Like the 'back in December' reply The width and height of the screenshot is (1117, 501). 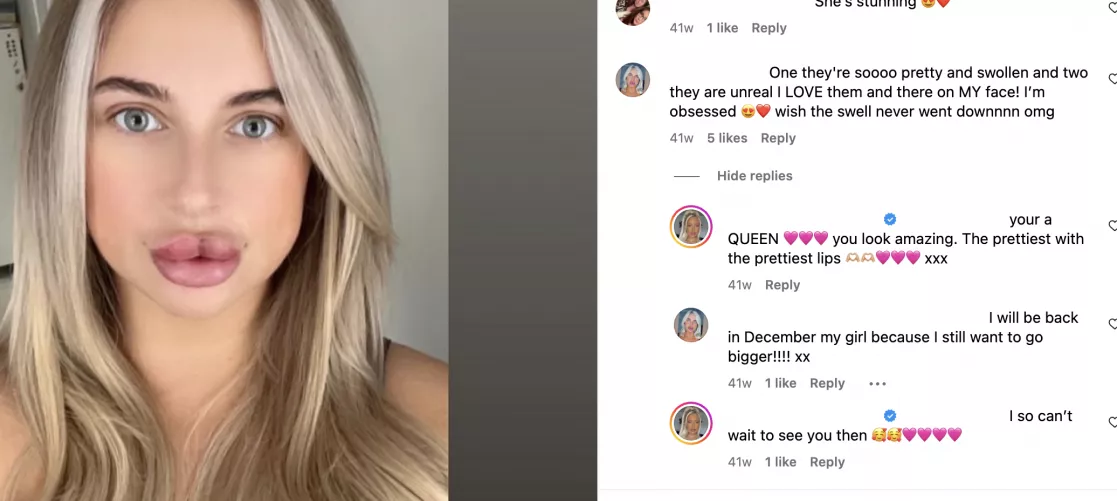[1113, 324]
